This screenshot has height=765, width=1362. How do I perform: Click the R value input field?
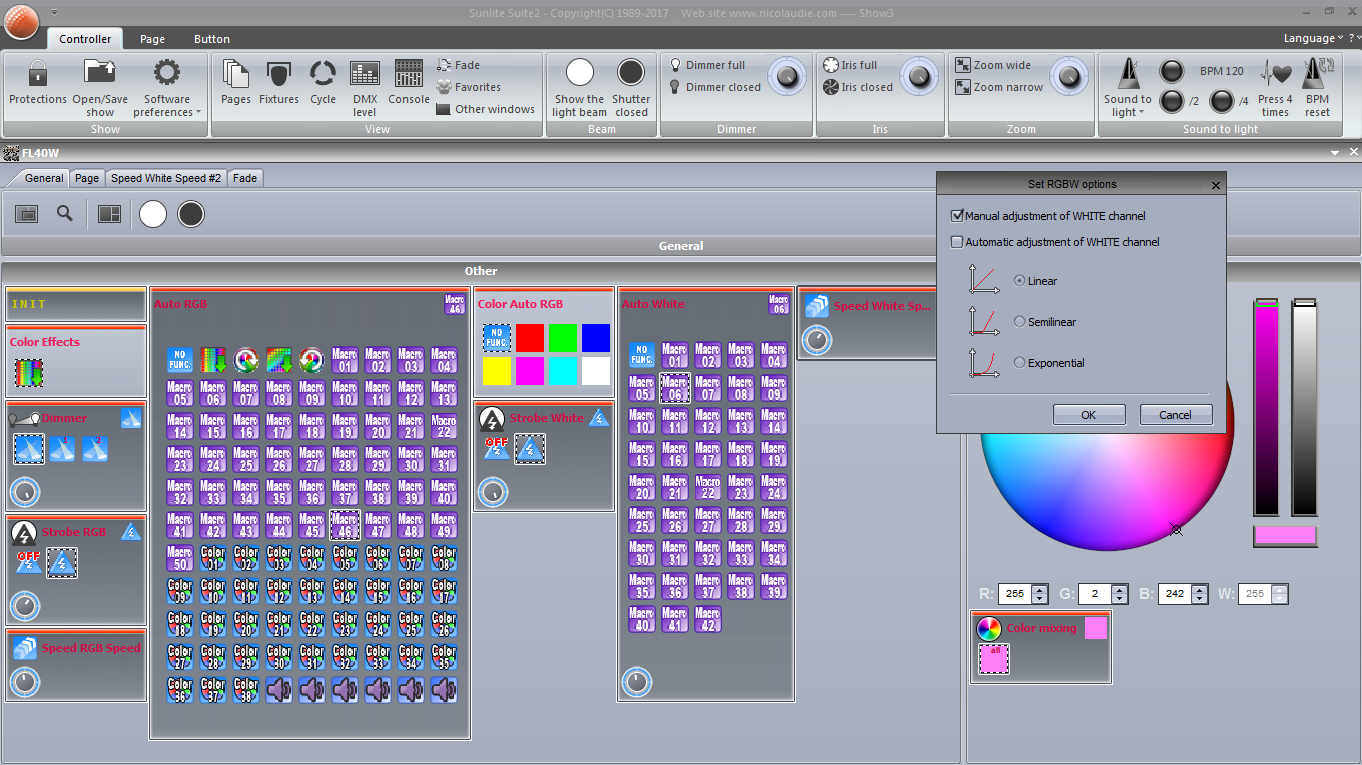pyautogui.click(x=1015, y=594)
